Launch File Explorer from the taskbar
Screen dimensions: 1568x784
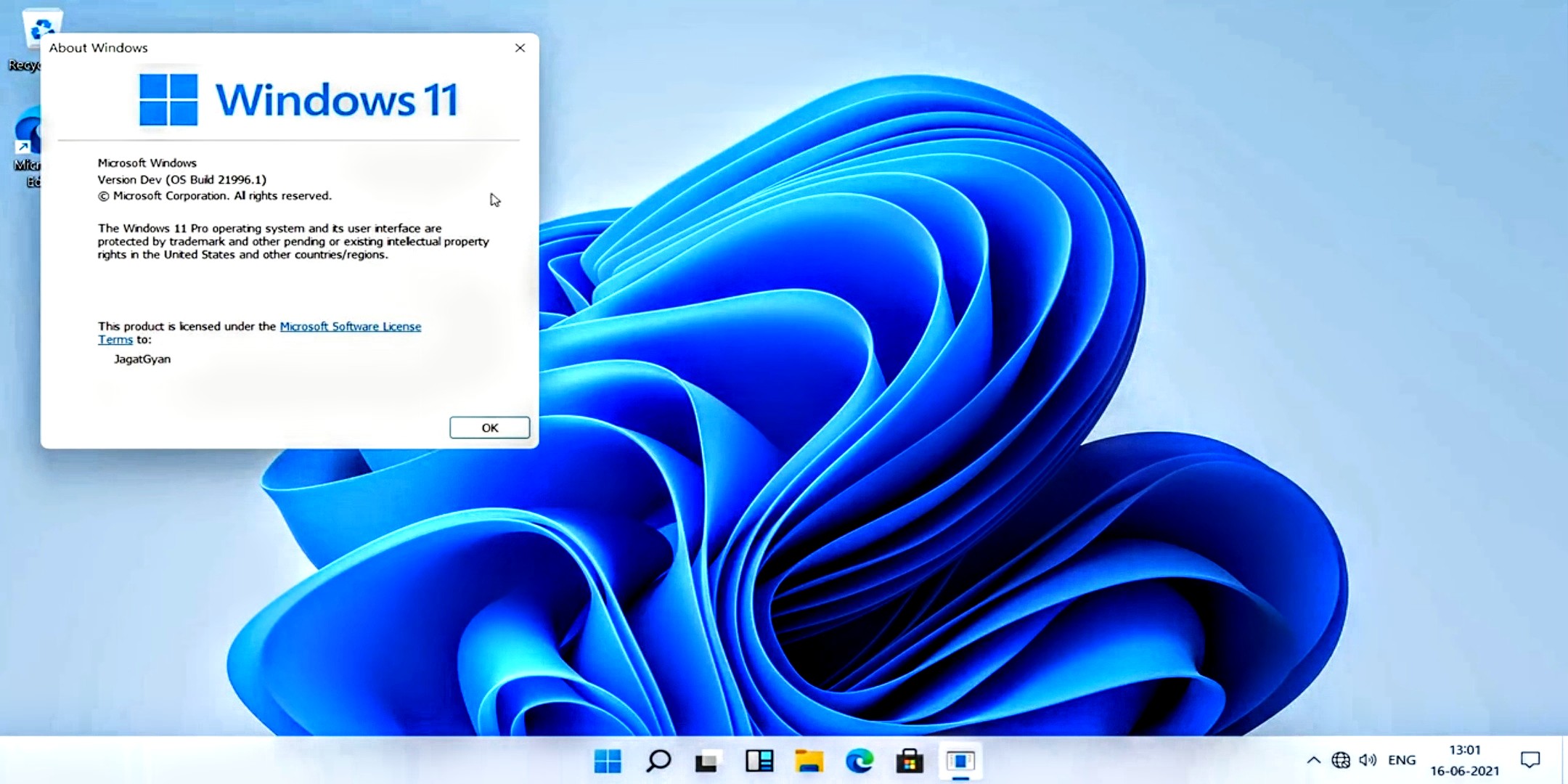click(809, 761)
